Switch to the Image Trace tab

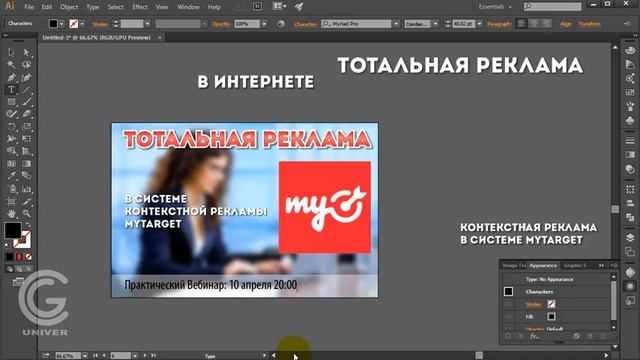pyautogui.click(x=513, y=265)
